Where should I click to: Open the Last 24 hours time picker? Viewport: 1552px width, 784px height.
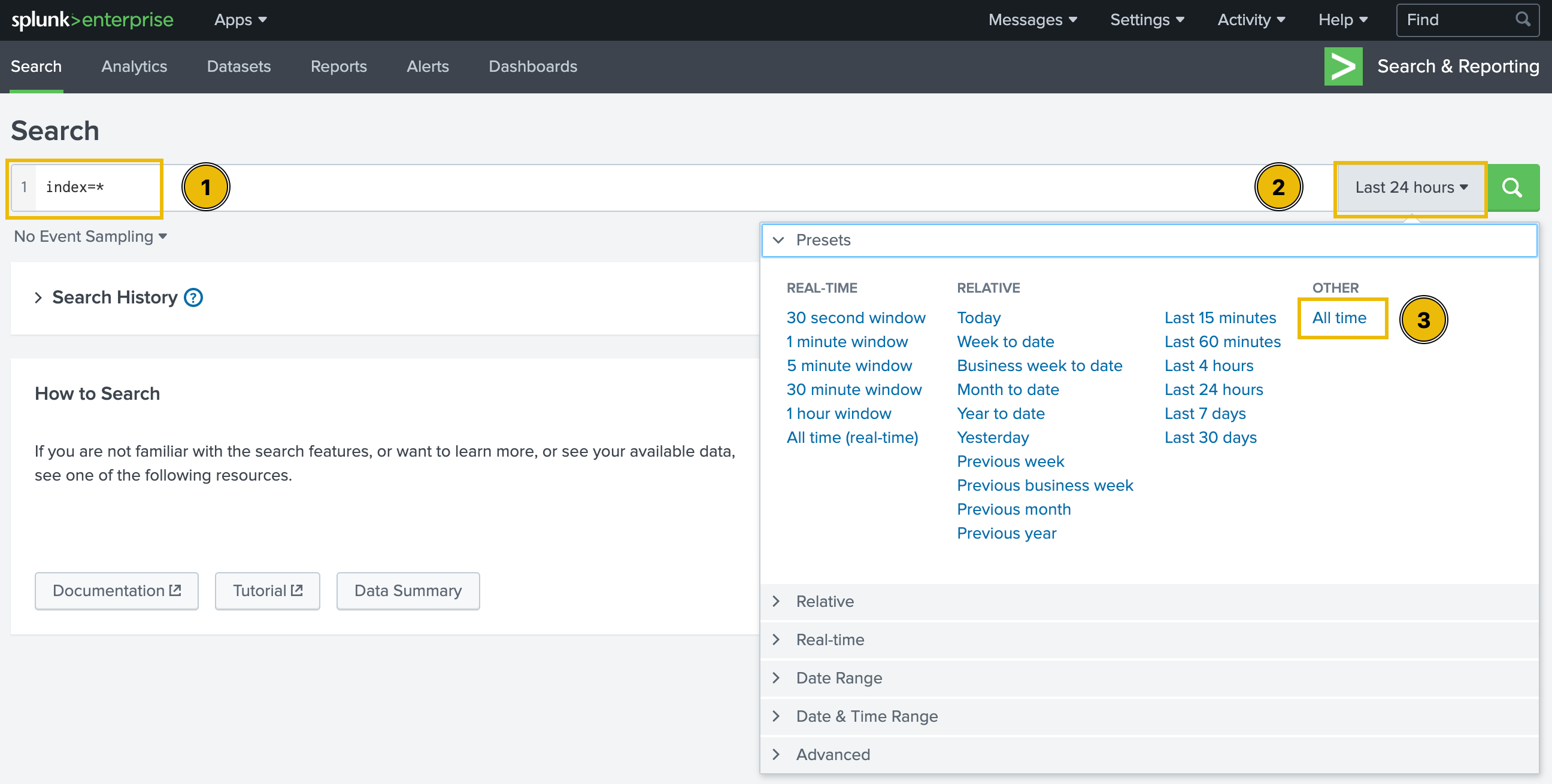click(1411, 187)
